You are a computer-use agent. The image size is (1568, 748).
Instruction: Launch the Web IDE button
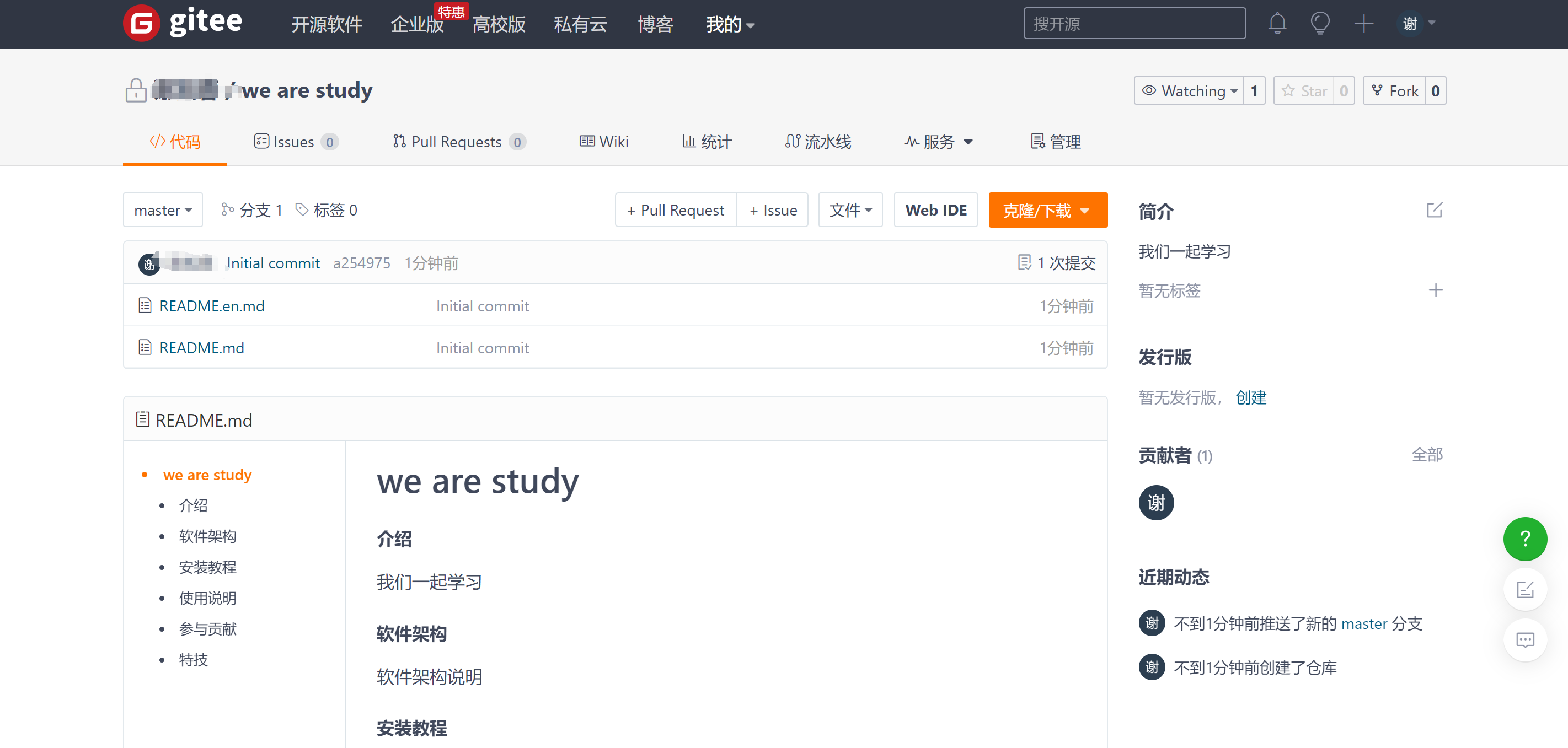pyautogui.click(x=935, y=211)
